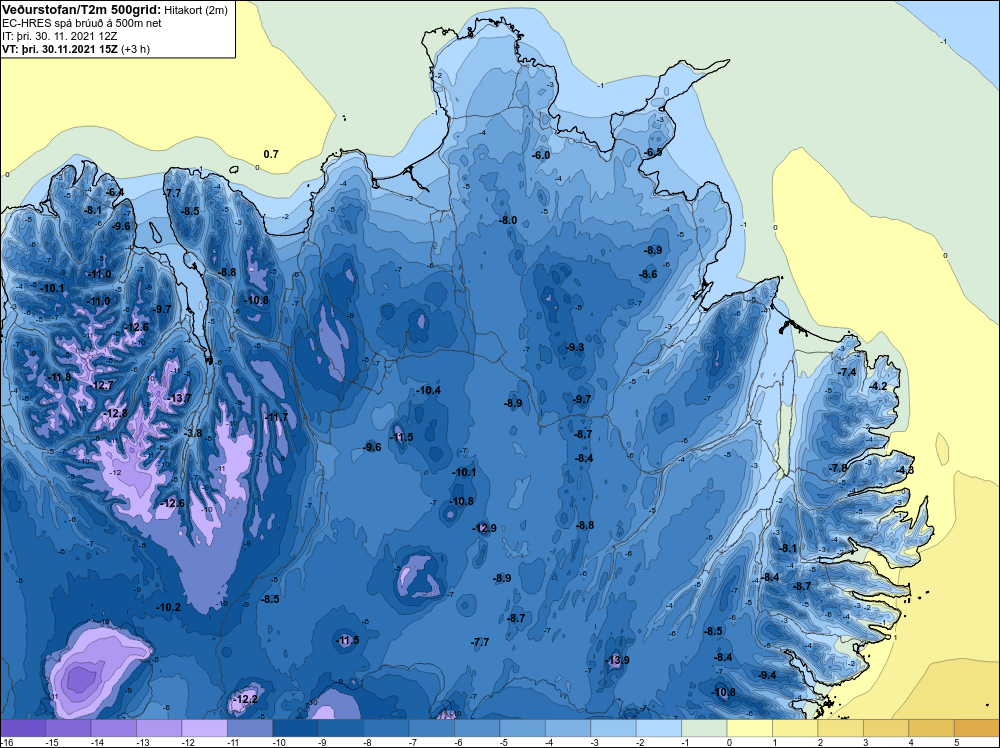Click the 0.7 temperature value over sea

coord(271,154)
